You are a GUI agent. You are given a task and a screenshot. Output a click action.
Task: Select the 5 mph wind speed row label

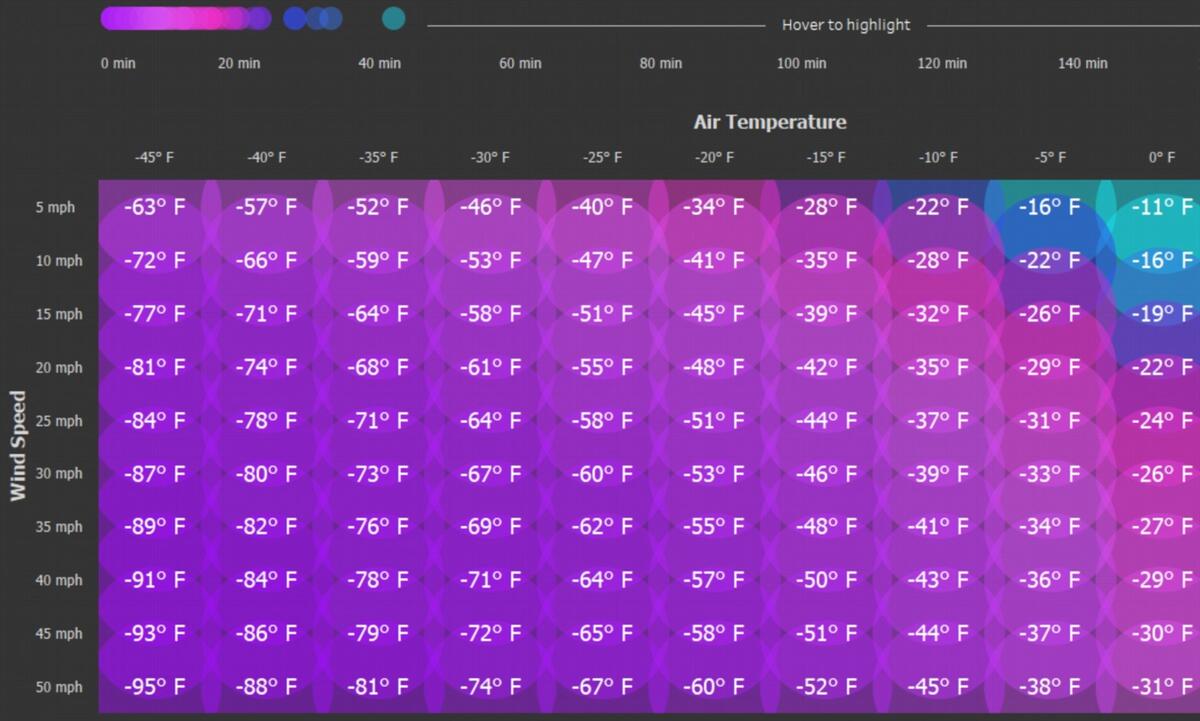click(x=57, y=208)
